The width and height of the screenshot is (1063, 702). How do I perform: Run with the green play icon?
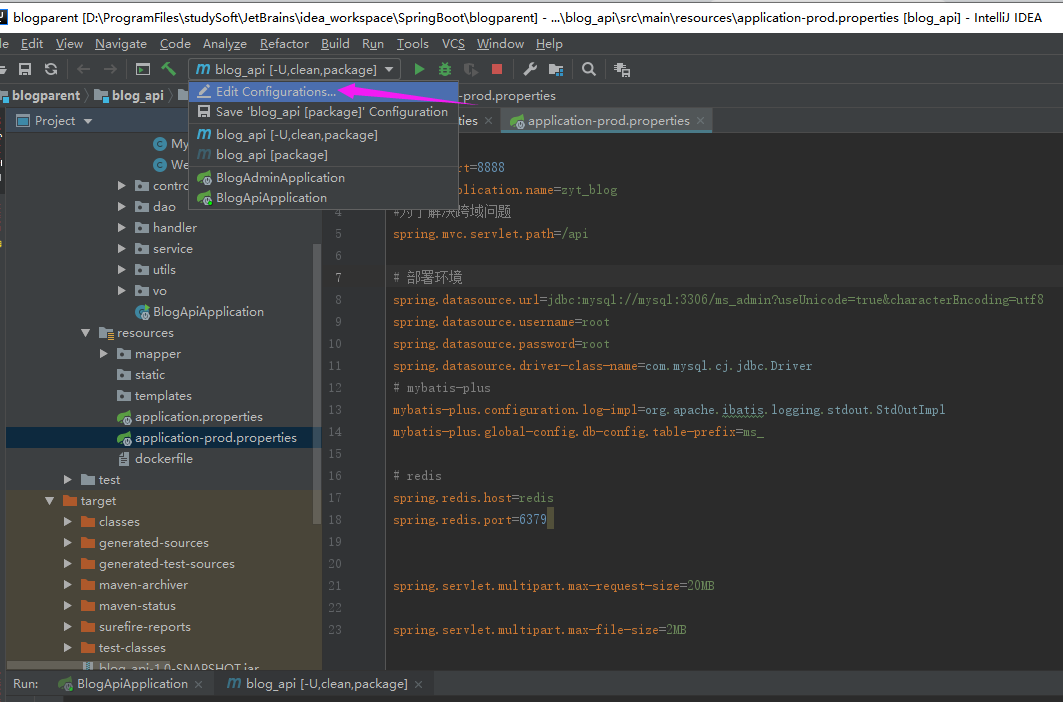pyautogui.click(x=419, y=69)
